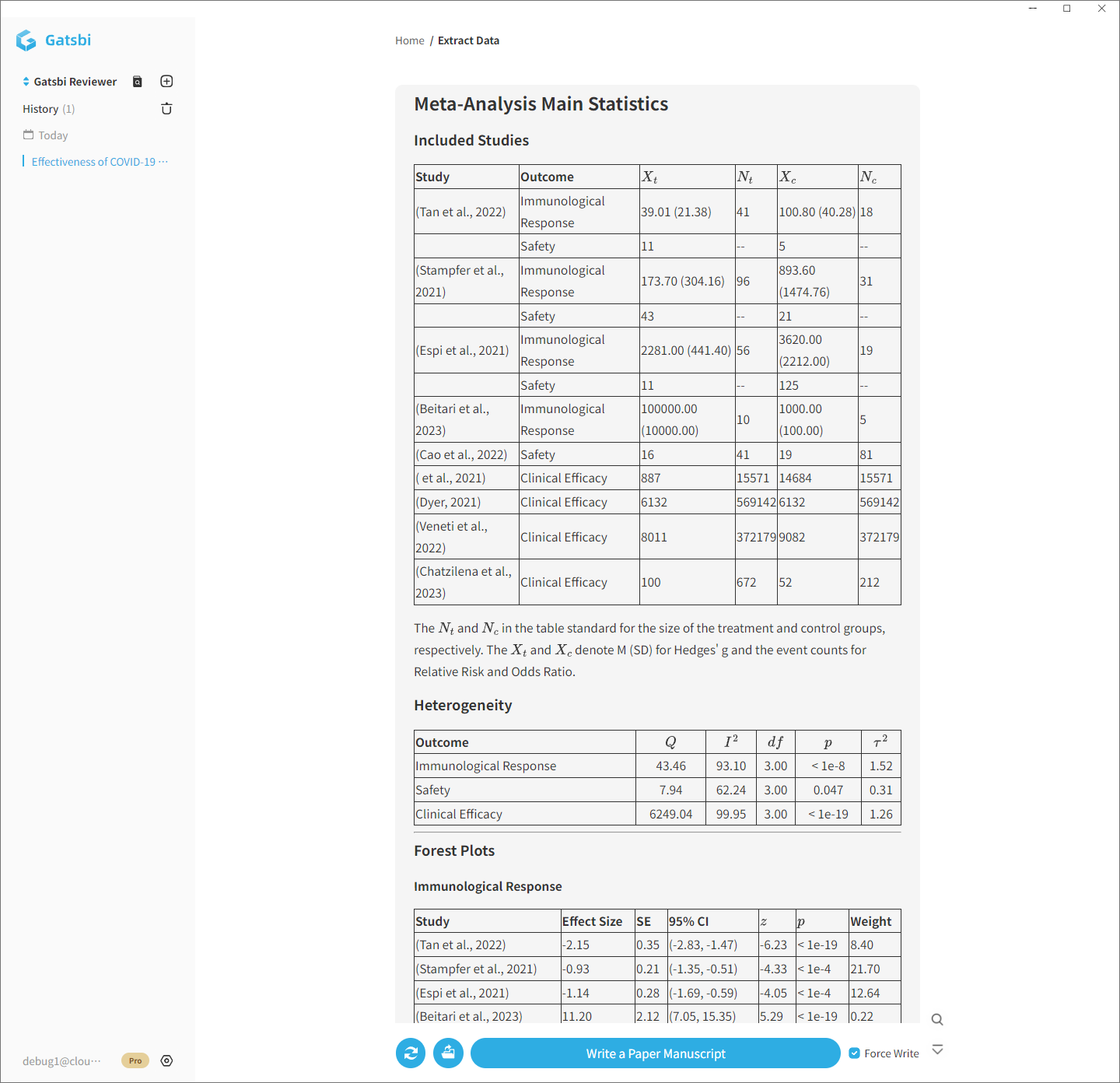Open search with the magnifier icon
Screen dimensions: 1120x1083
(937, 1019)
